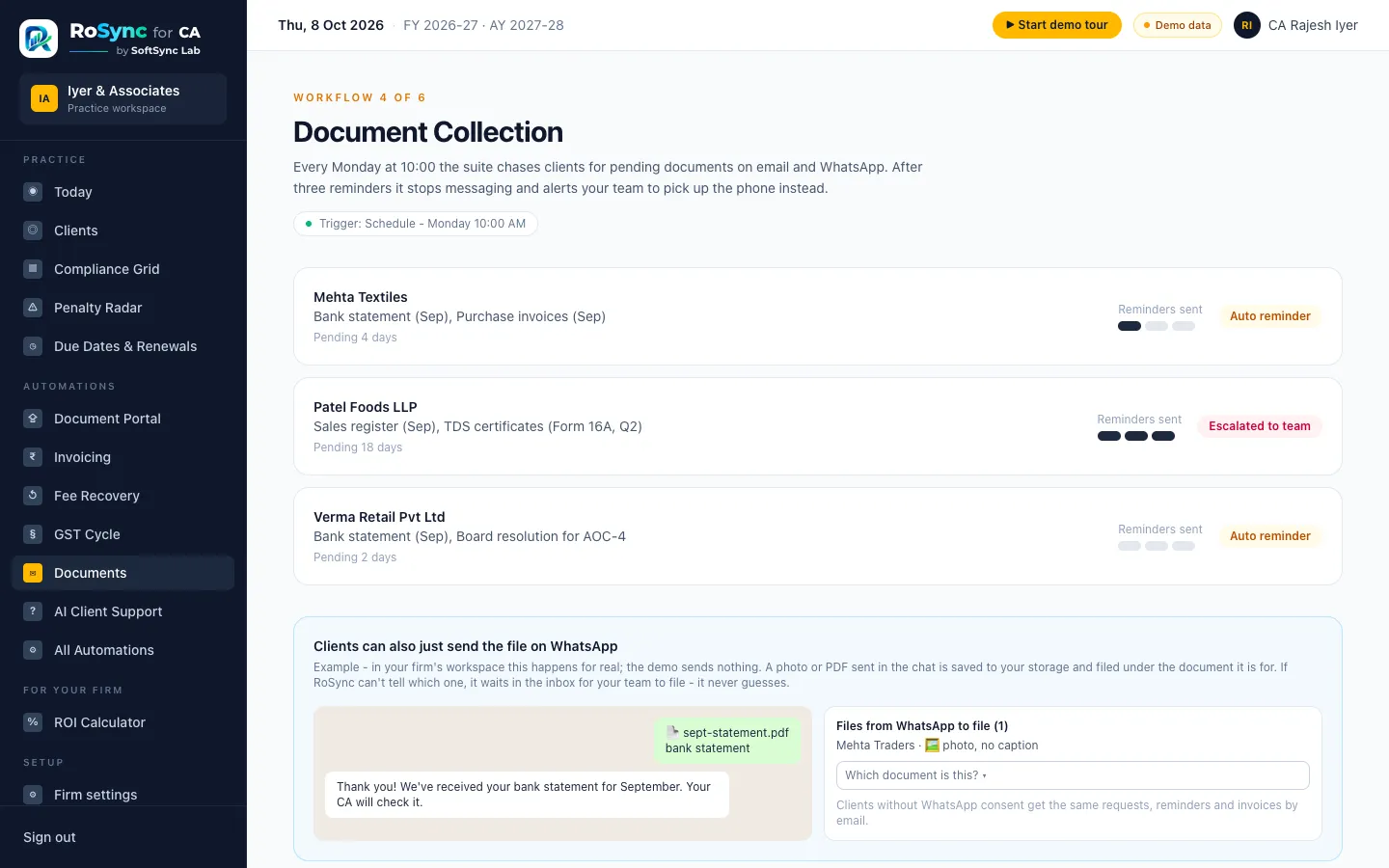Click the Mehta Traders photo thumbnail icon

(x=932, y=746)
